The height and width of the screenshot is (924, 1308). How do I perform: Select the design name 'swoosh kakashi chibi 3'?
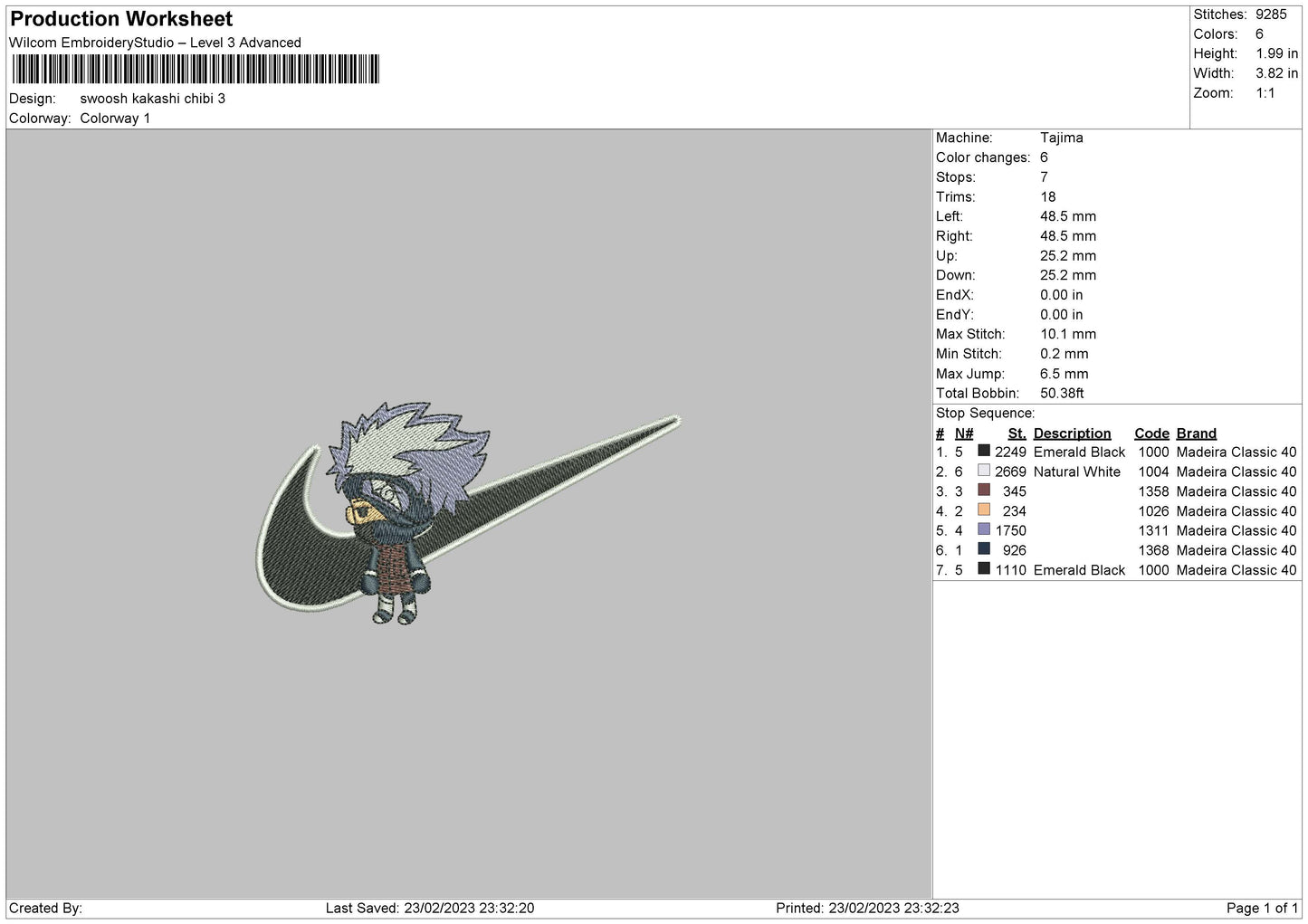pos(152,99)
